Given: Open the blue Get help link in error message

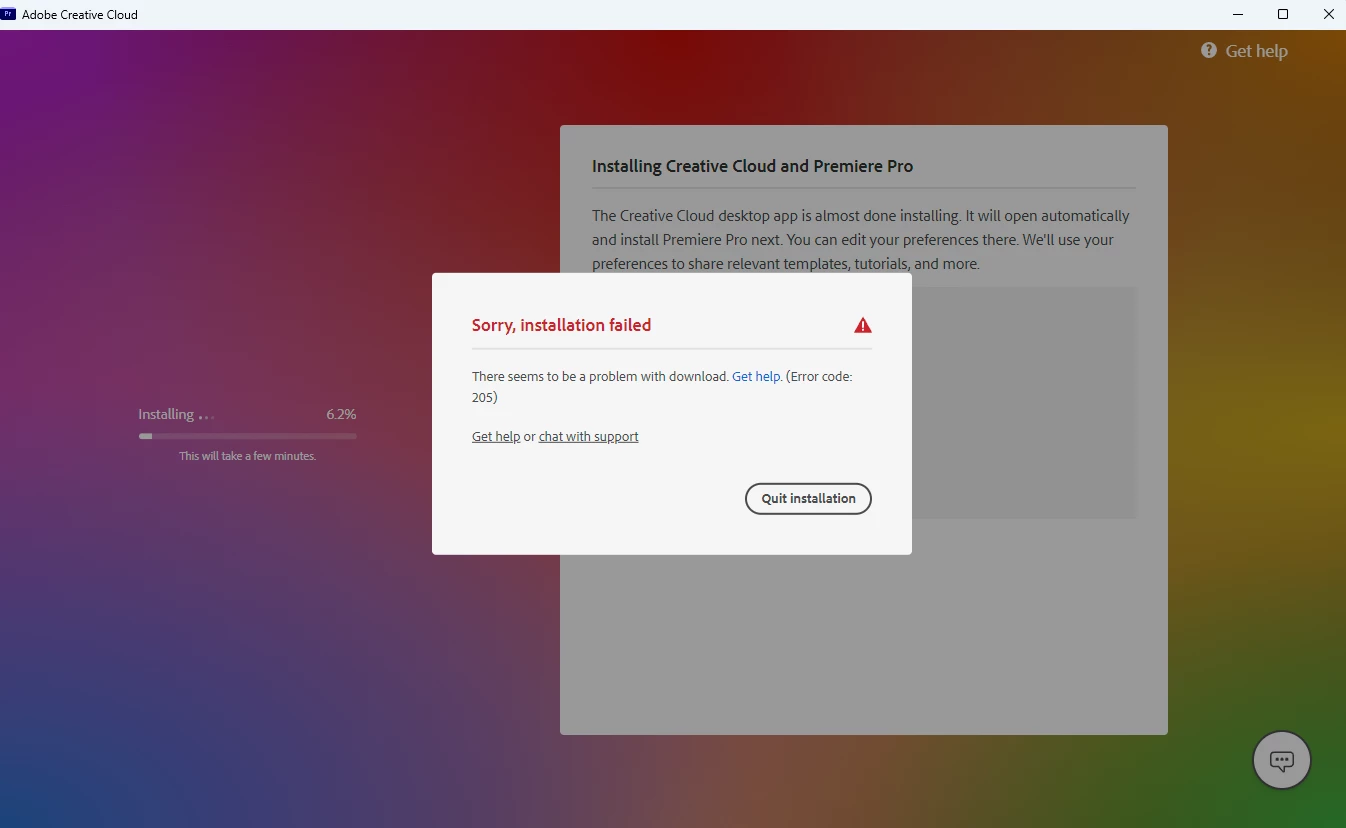Looking at the screenshot, I should (756, 377).
